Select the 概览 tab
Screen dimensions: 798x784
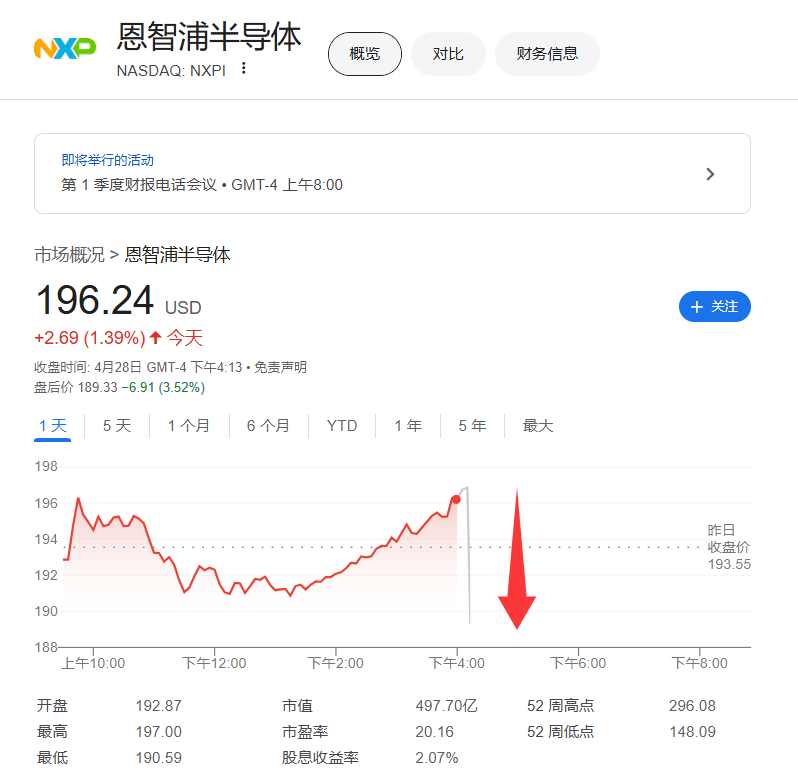click(365, 54)
